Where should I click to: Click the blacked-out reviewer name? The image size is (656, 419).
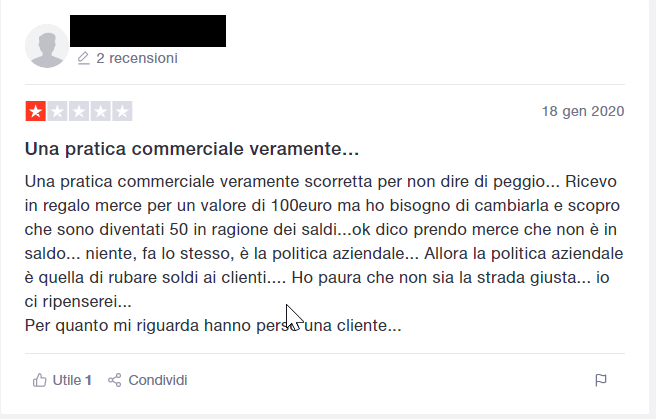coord(148,31)
